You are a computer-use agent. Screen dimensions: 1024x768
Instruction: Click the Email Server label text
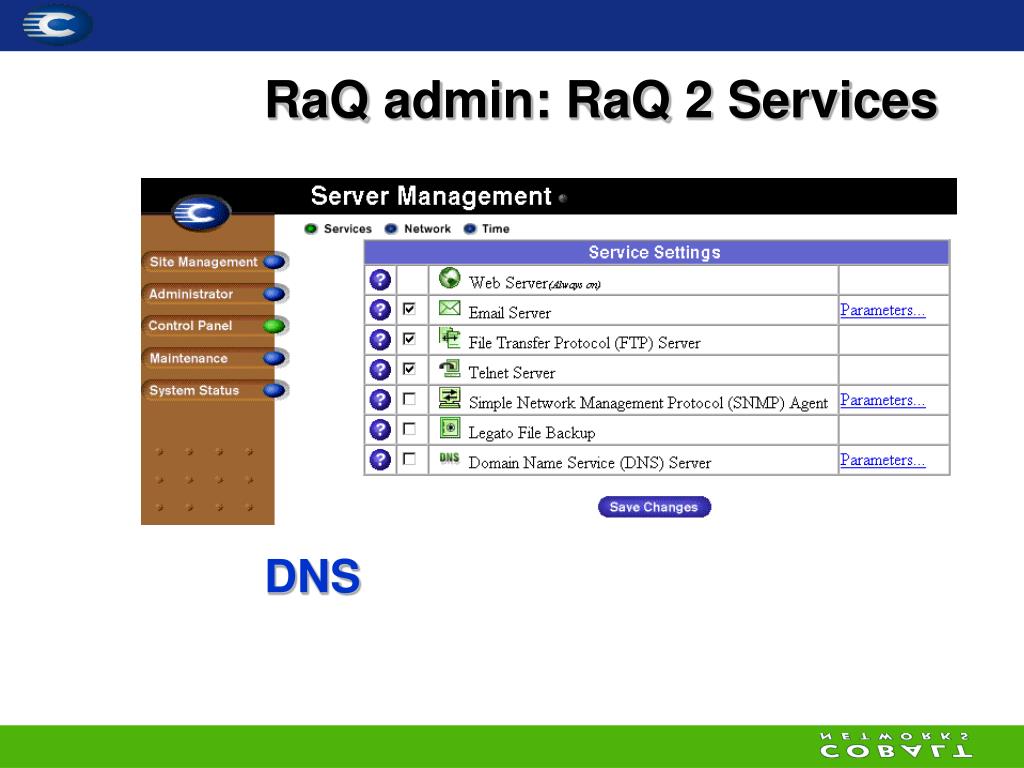pyautogui.click(x=509, y=313)
